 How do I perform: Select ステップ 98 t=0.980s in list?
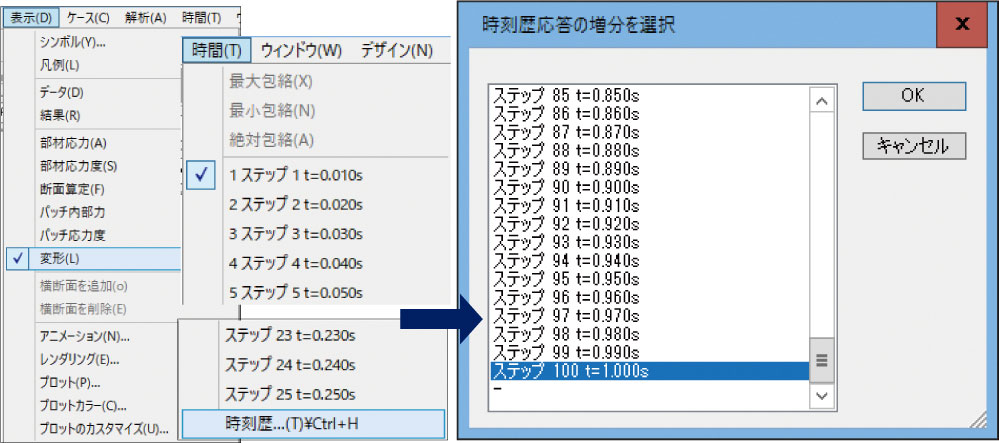[650, 333]
